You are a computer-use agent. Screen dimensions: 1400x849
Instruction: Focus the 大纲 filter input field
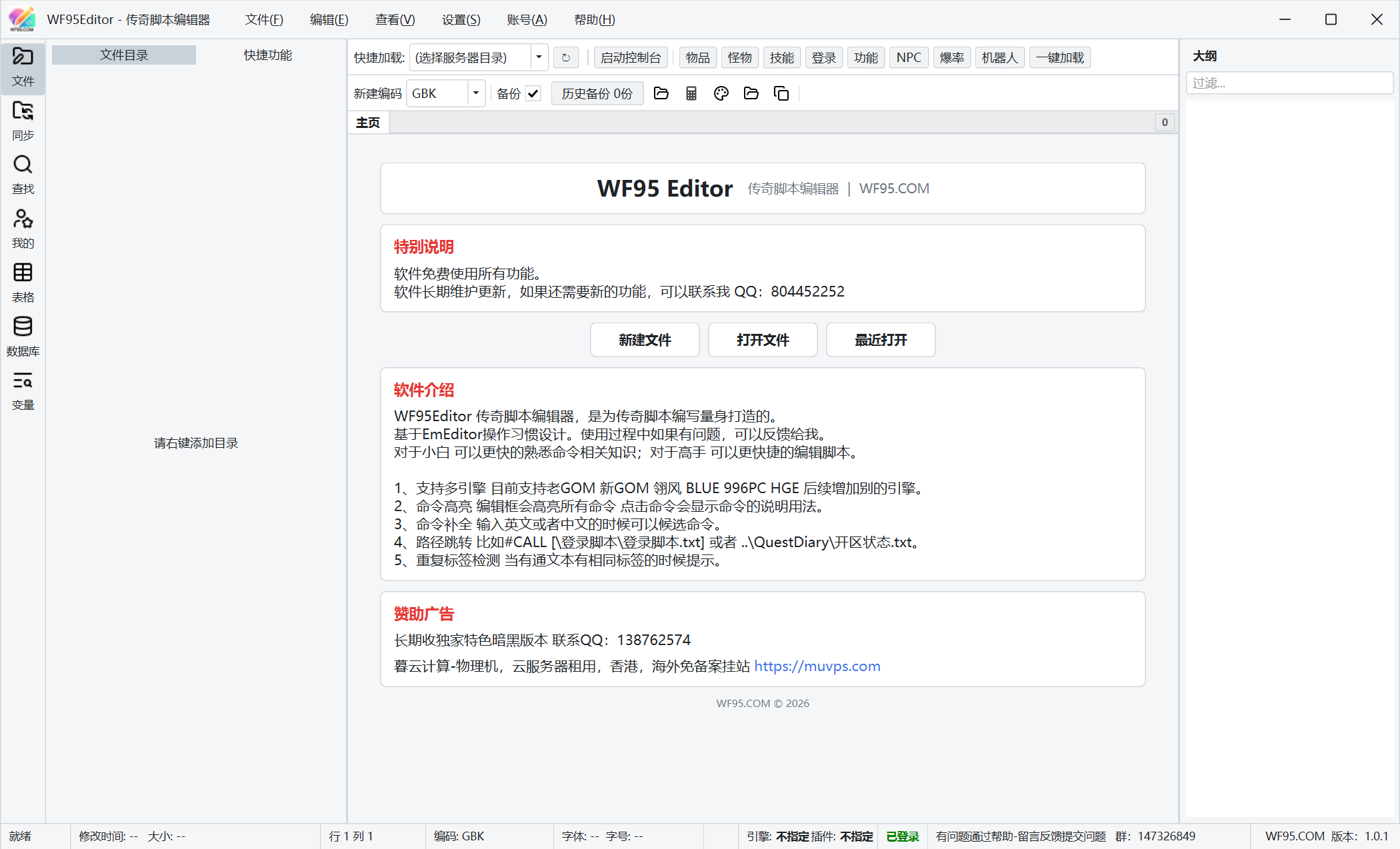1289,83
